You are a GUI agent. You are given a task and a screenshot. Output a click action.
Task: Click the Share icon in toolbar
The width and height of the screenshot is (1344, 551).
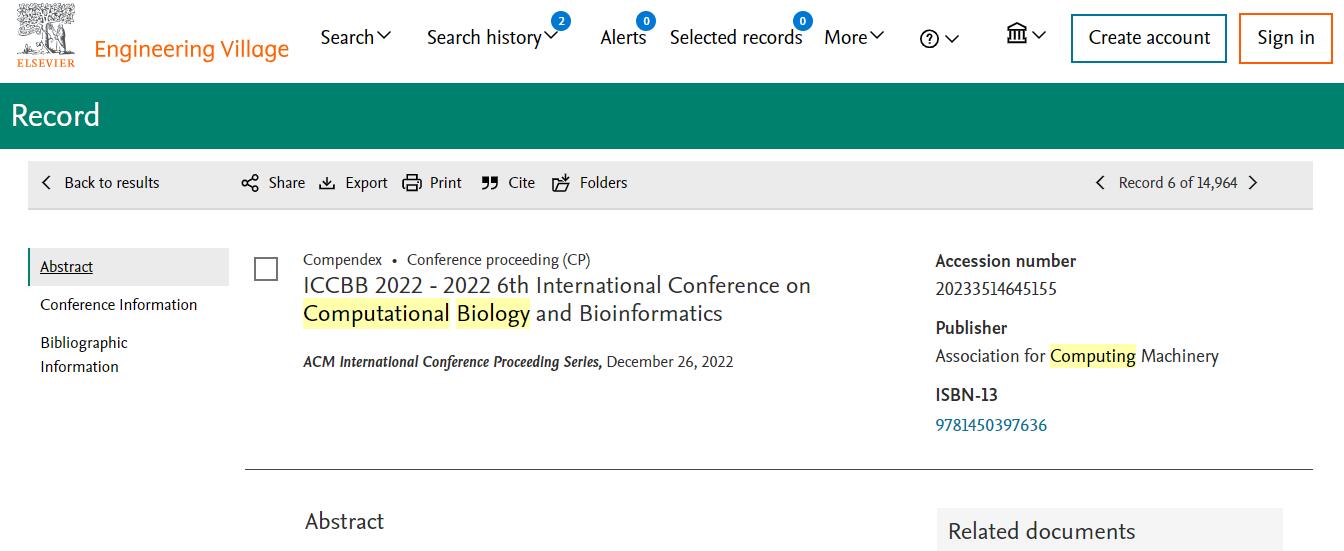250,183
